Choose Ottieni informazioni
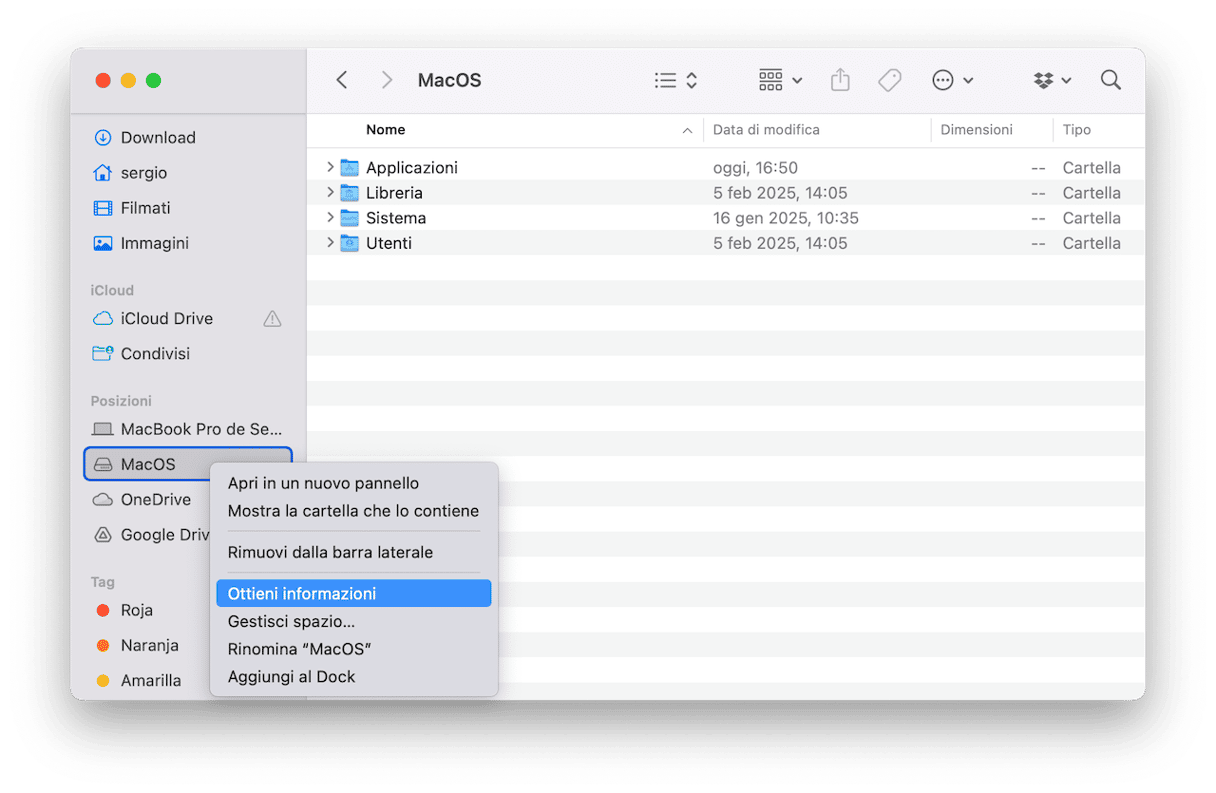This screenshot has height=793, width=1216. click(354, 593)
